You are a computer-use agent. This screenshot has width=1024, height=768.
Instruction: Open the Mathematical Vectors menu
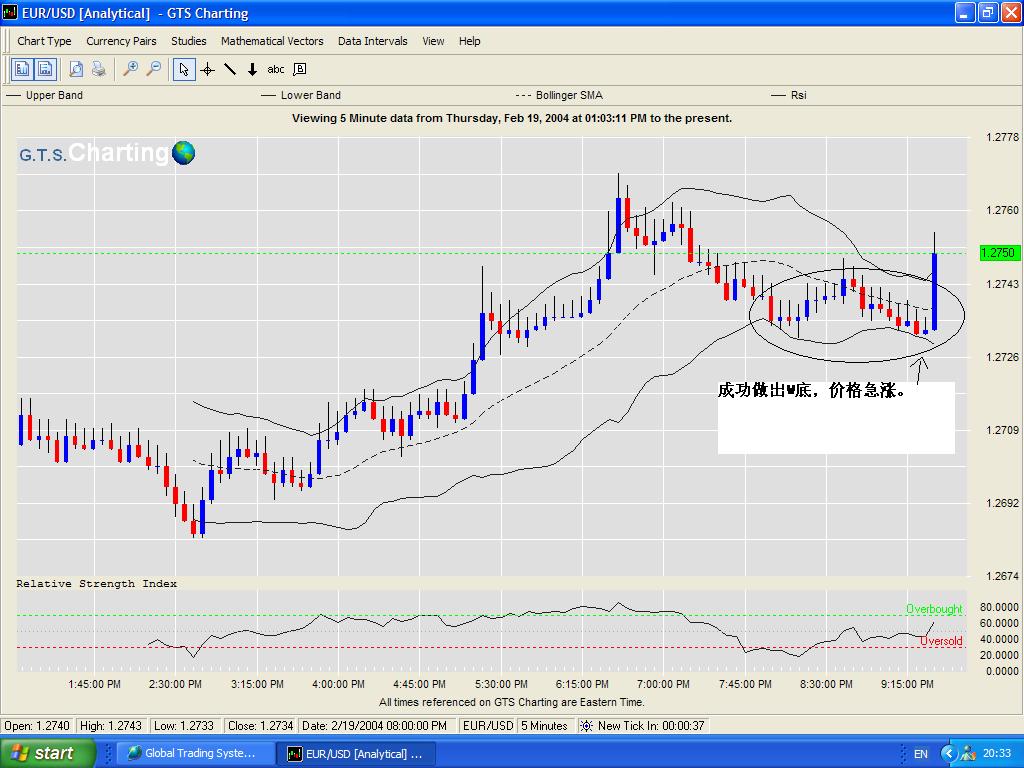pos(272,41)
